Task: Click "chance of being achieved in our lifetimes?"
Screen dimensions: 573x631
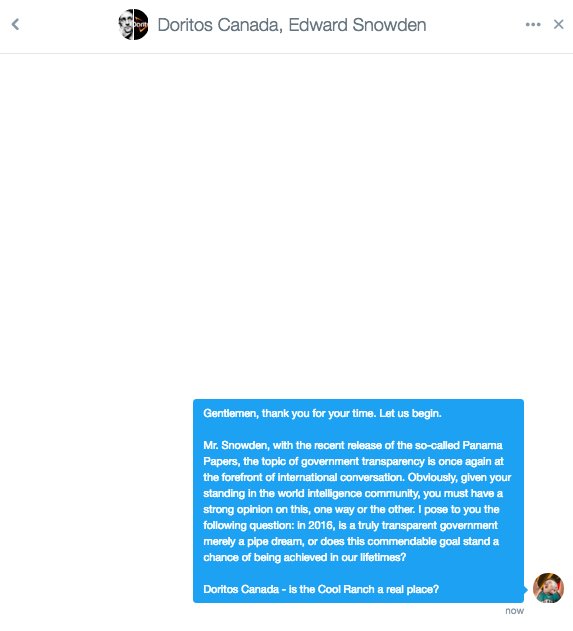Action: point(305,557)
